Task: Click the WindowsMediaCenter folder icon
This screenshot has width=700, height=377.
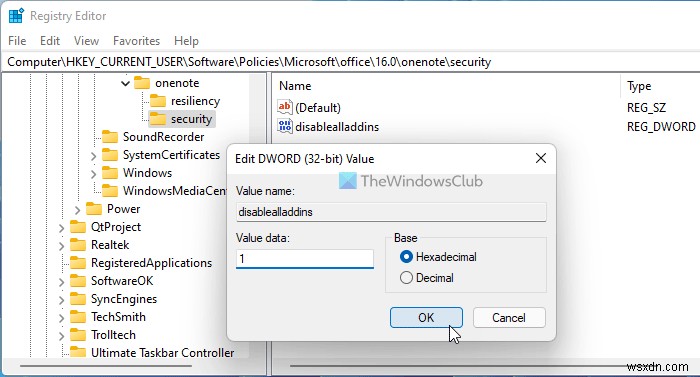Action: 110,190
